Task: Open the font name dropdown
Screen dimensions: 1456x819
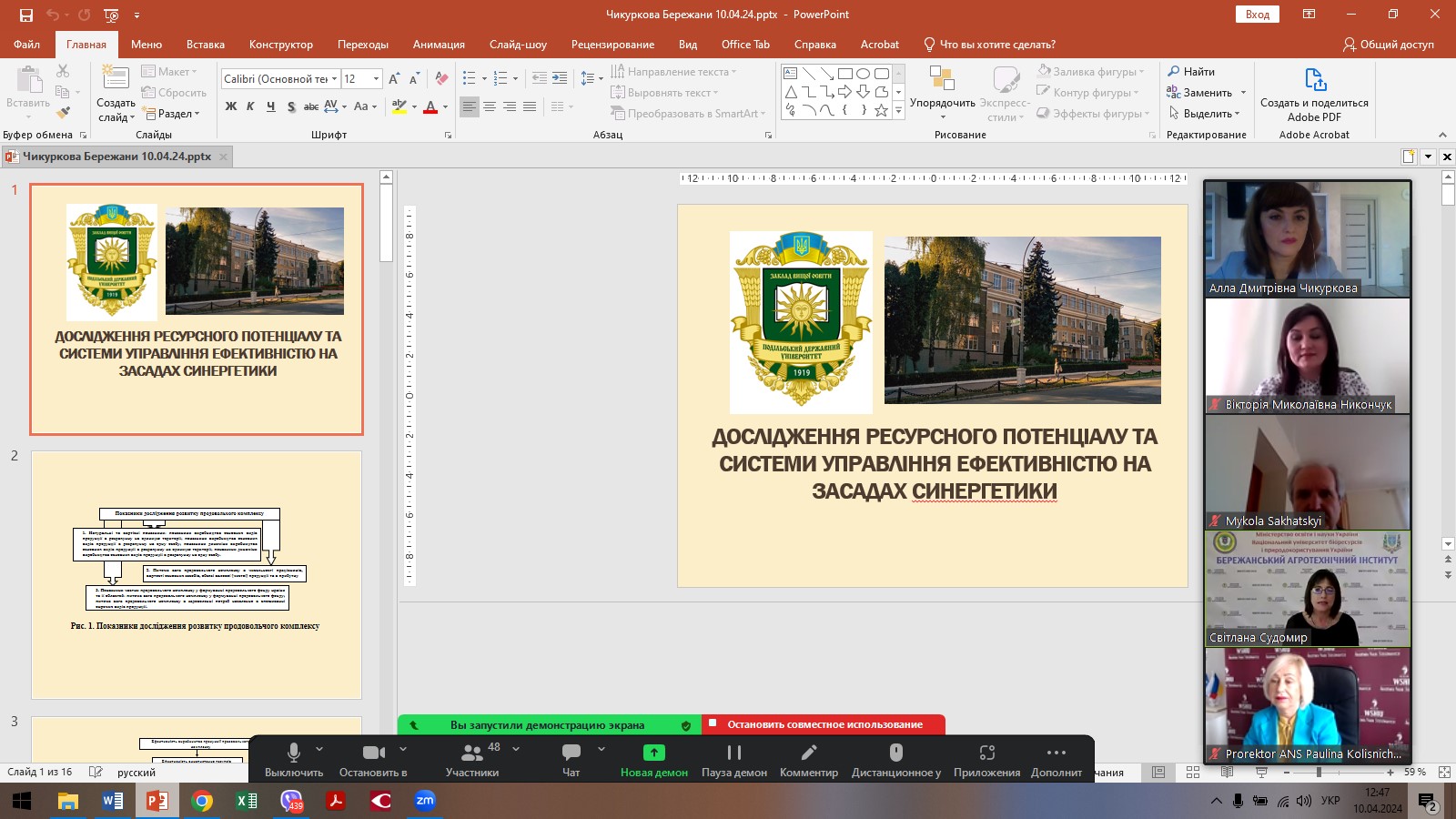Action: (x=334, y=79)
